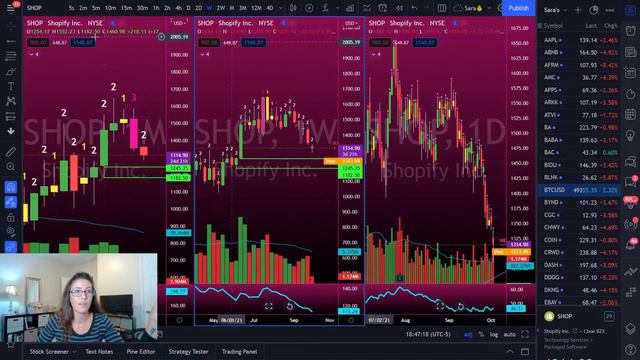Select the 1h timeframe
640x360 pixels.
click(x=156, y=8)
